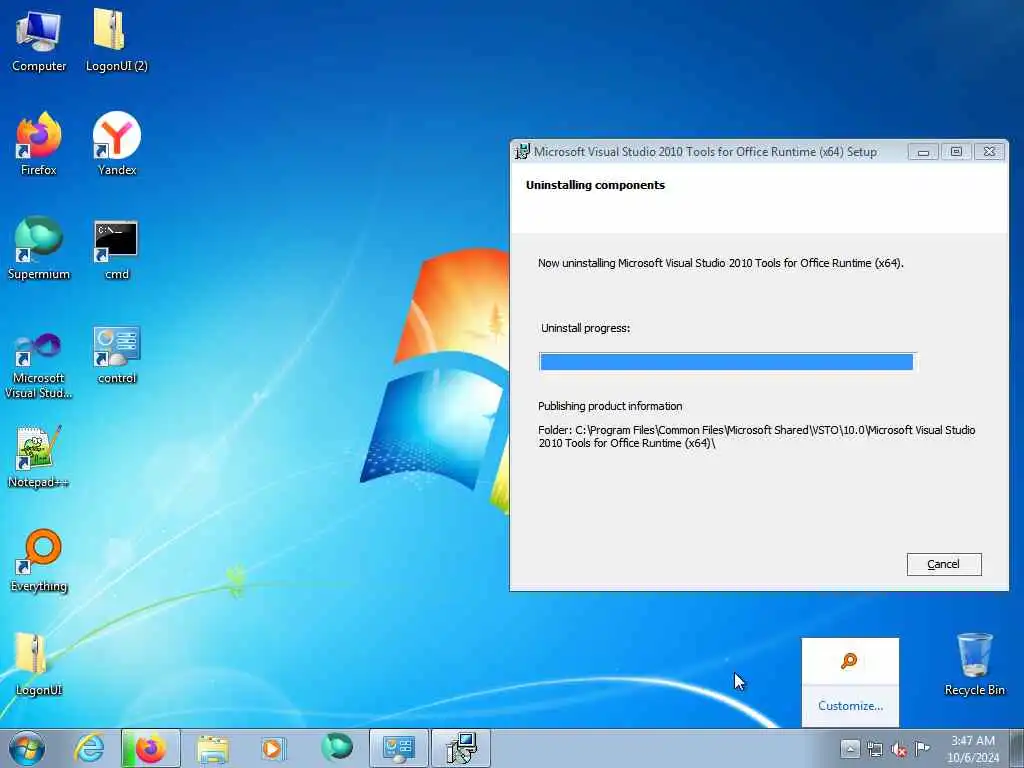This screenshot has height=768, width=1024.
Task: Click the "Publishing product information" status text
Action: 610,406
